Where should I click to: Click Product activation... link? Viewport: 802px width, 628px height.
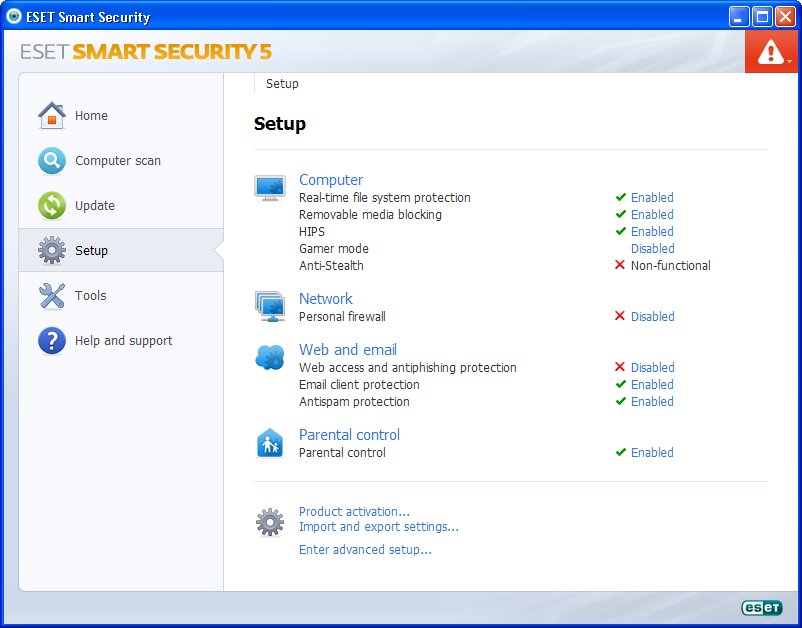click(354, 511)
